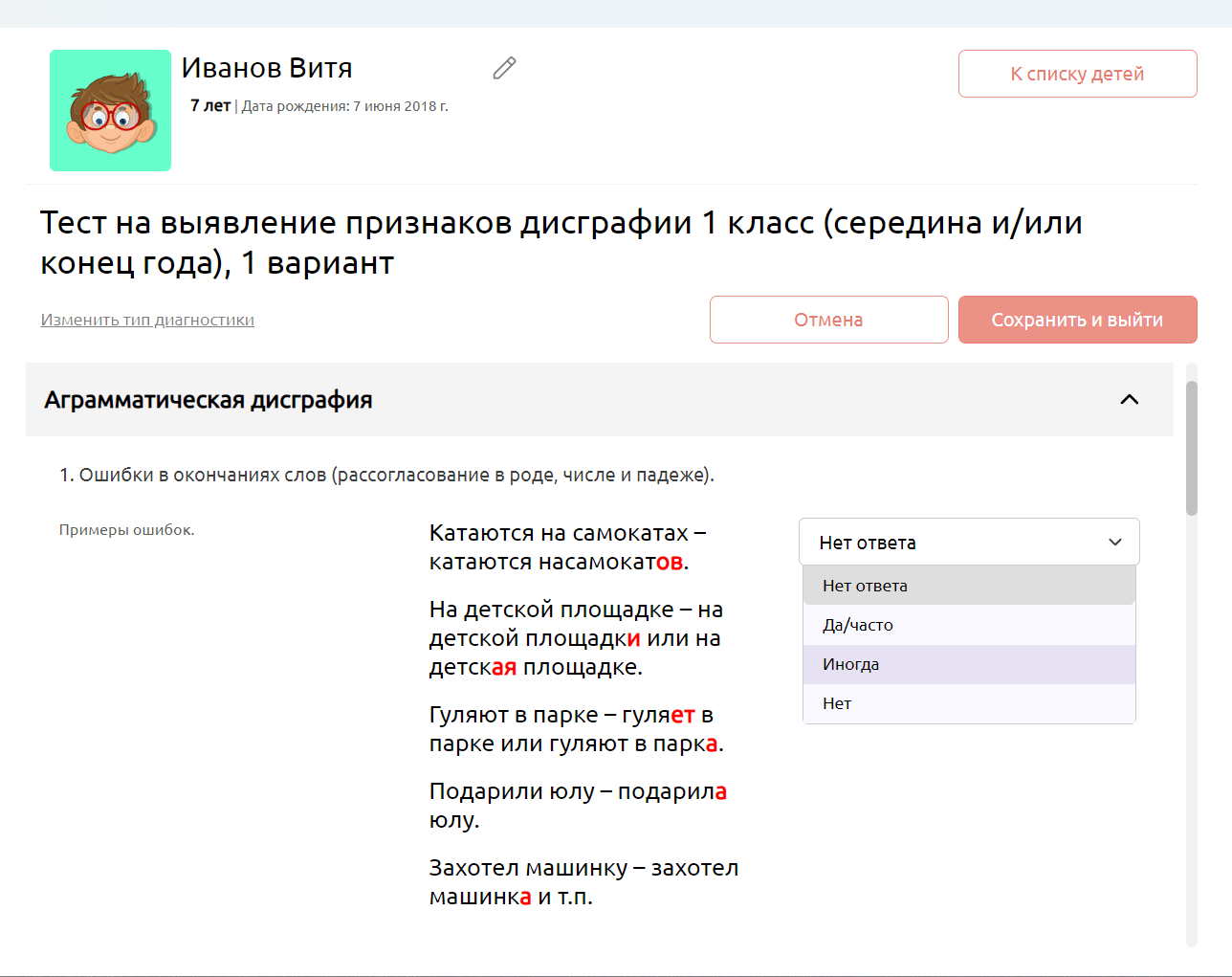Click «Сохранить и выйти» button

(1077, 320)
